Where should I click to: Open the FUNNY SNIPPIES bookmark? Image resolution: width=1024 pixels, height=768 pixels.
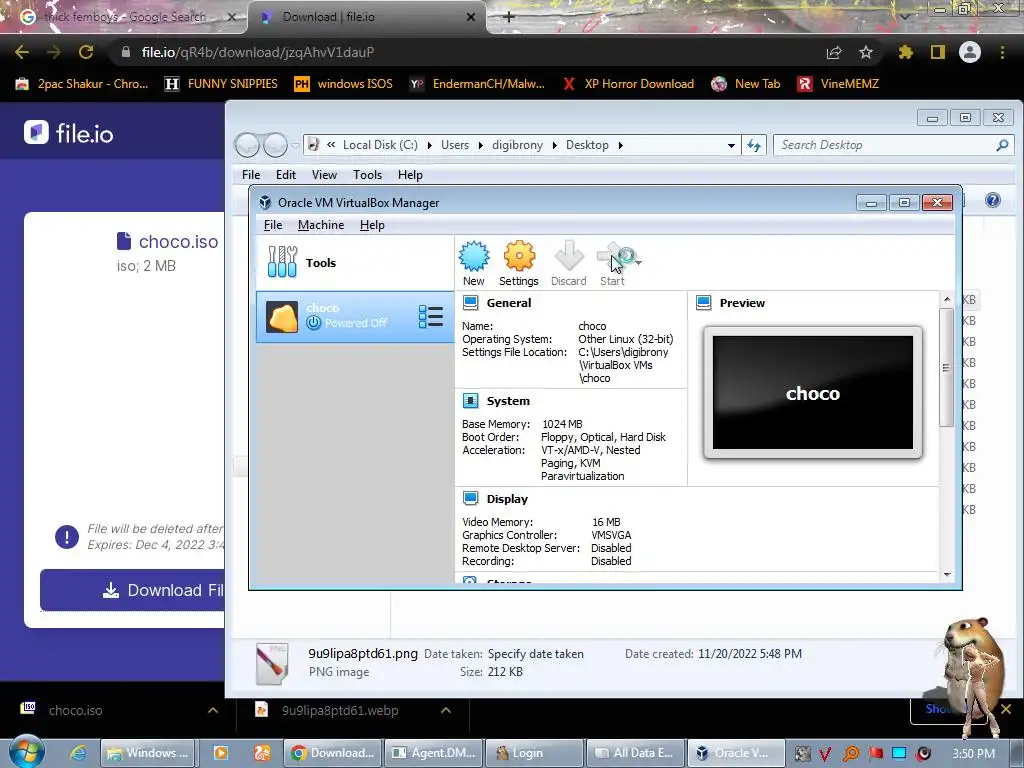[x=221, y=84]
